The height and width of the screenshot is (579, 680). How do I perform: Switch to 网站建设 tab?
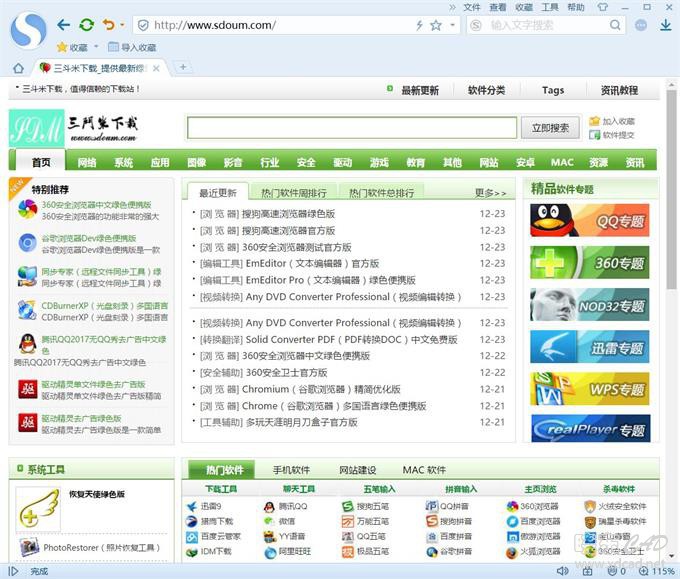357,470
